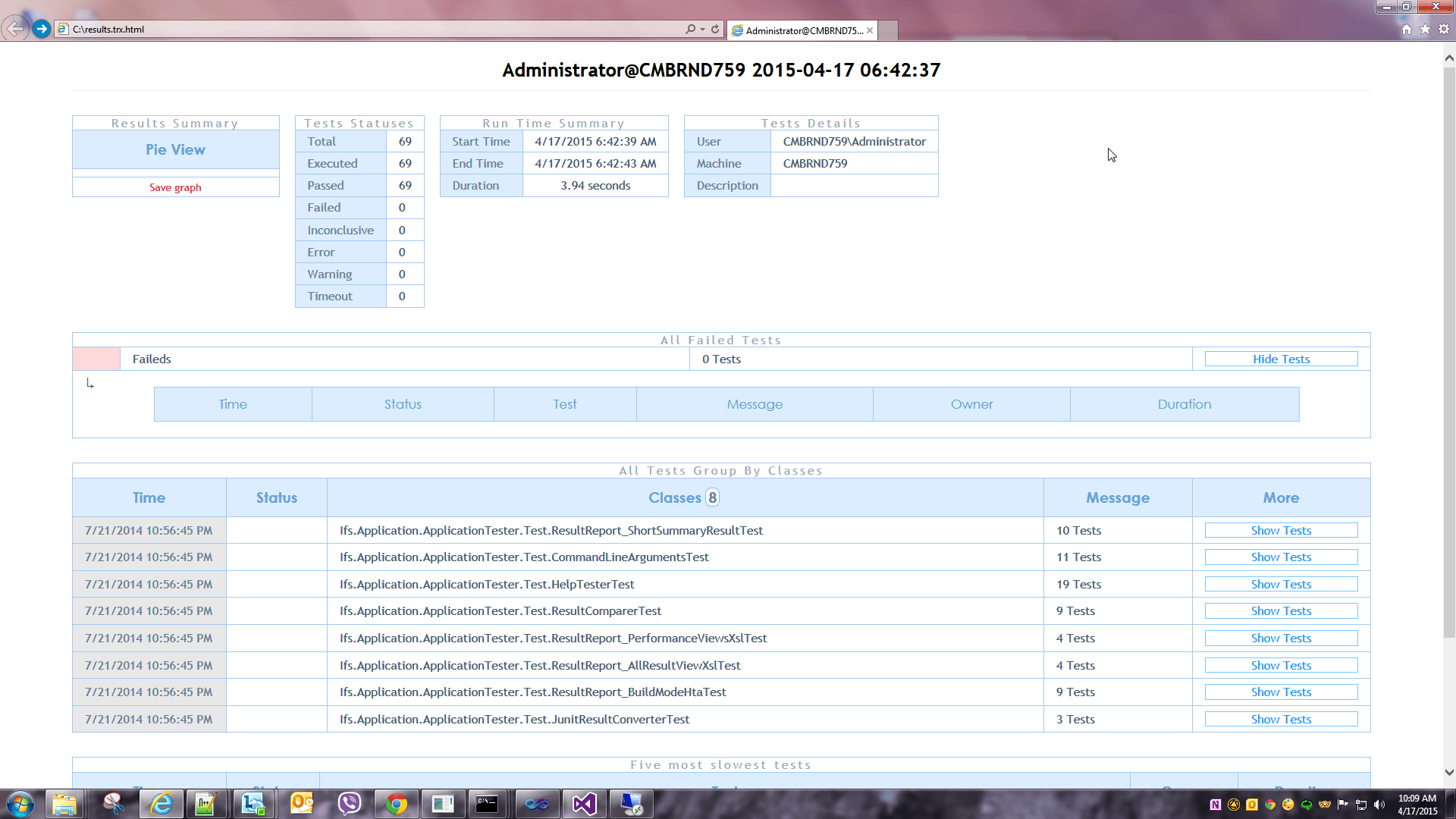Click the Tests Statuses panel header
Image resolution: width=1456 pixels, height=819 pixels.
[360, 122]
